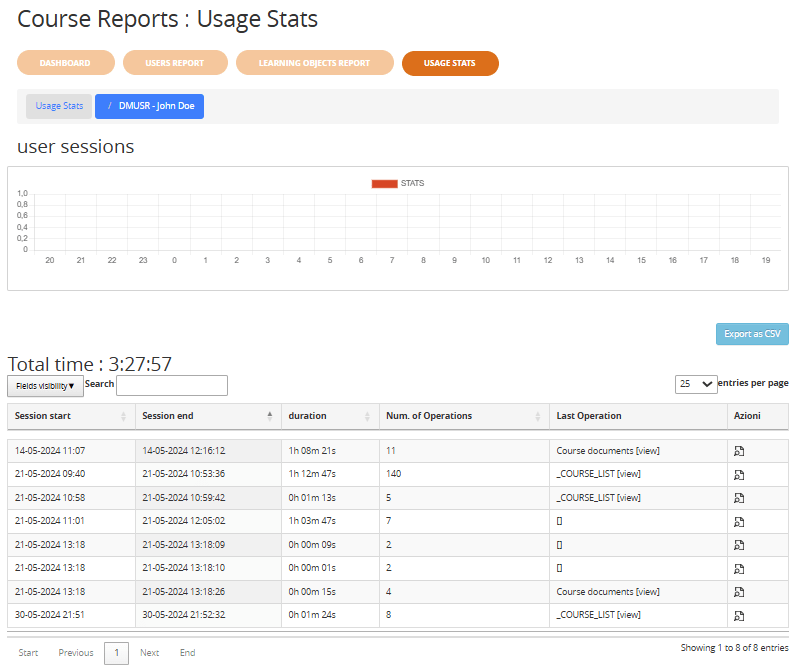Viewport: 810px width, 672px height.
Task: Open details icon for 30-05-2024 21:51 session
Action: pyautogui.click(x=739, y=616)
